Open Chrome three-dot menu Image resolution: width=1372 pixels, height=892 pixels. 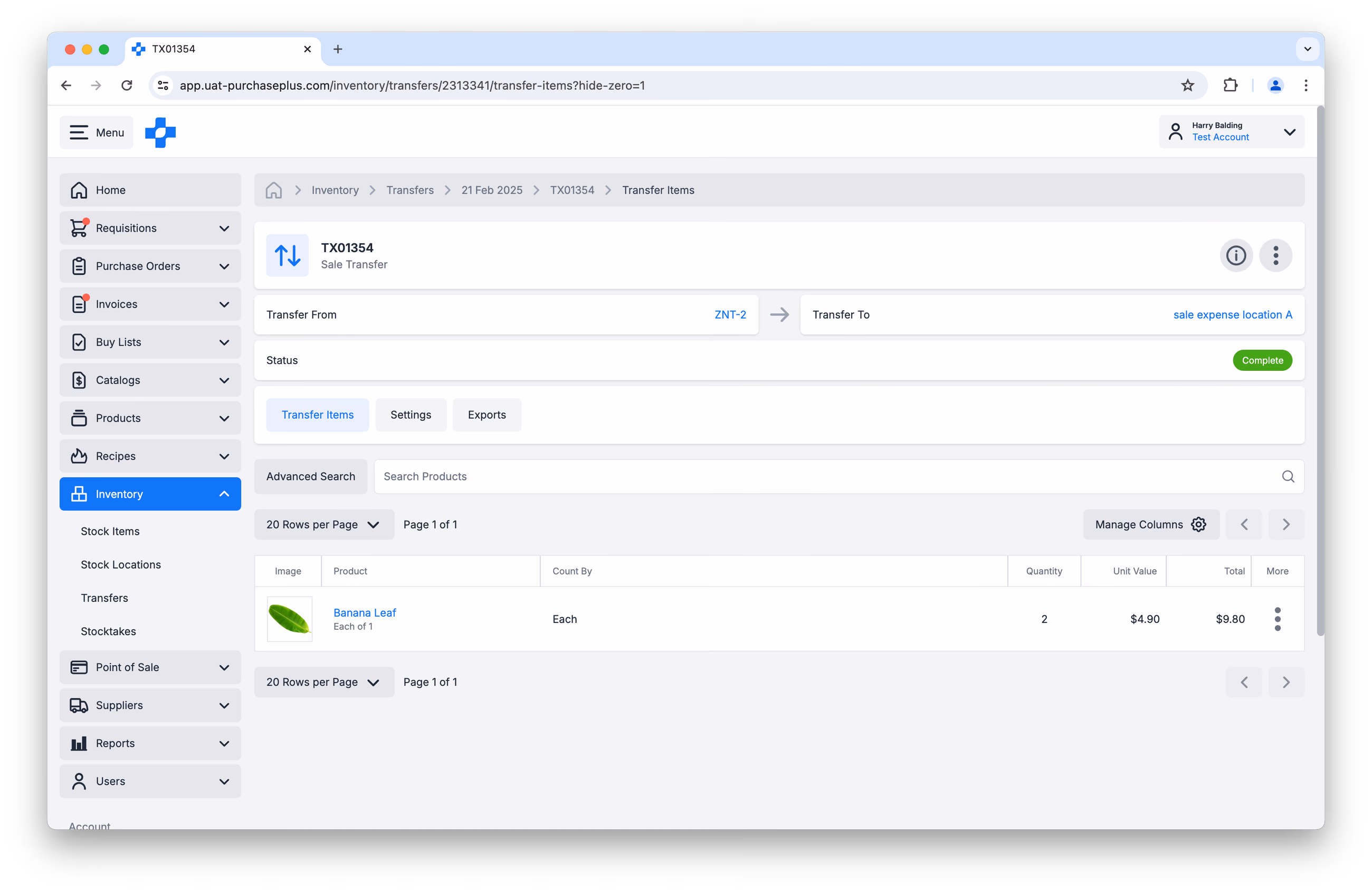1306,85
